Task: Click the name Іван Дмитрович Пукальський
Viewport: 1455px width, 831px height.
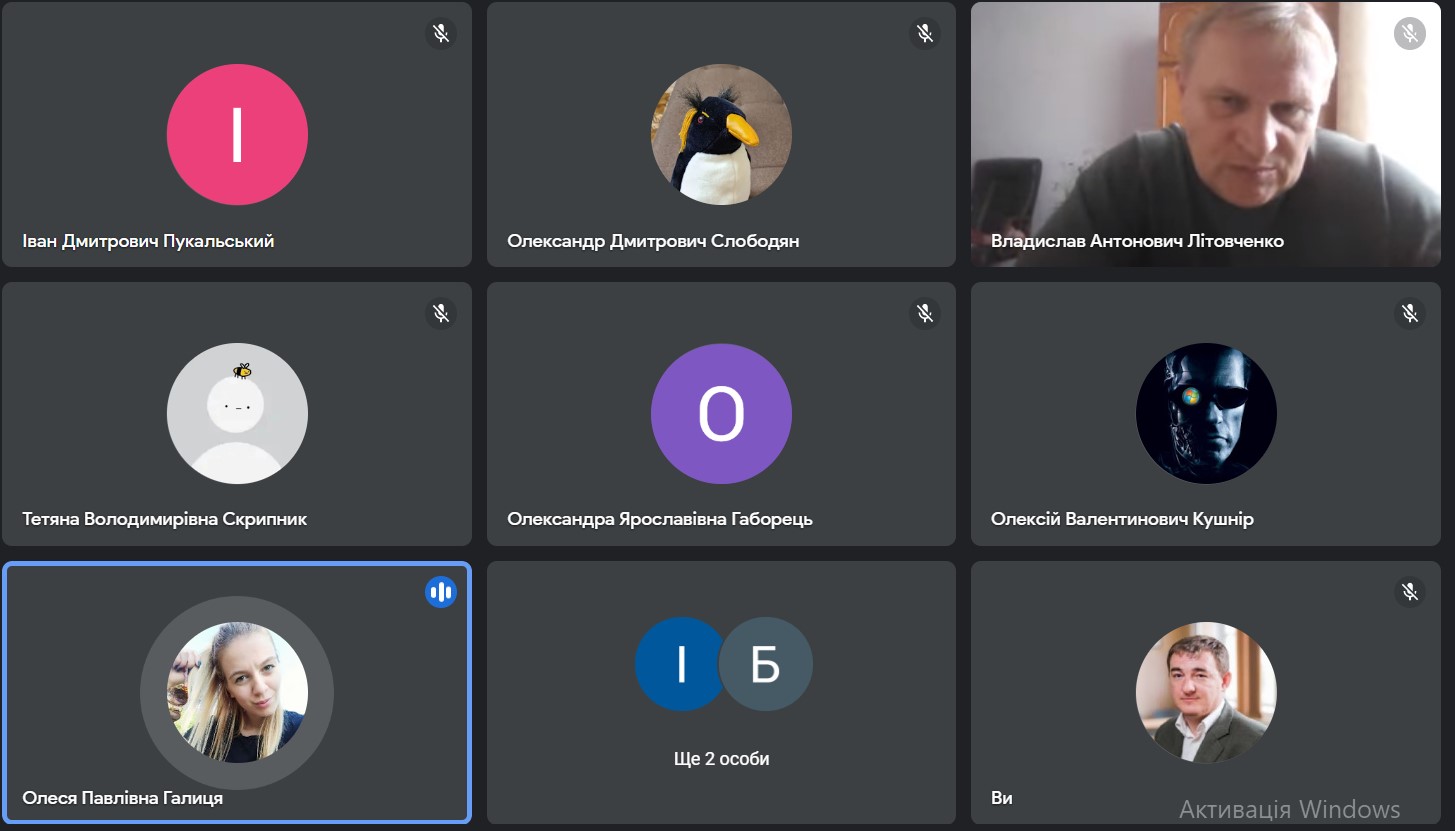Action: click(x=148, y=241)
